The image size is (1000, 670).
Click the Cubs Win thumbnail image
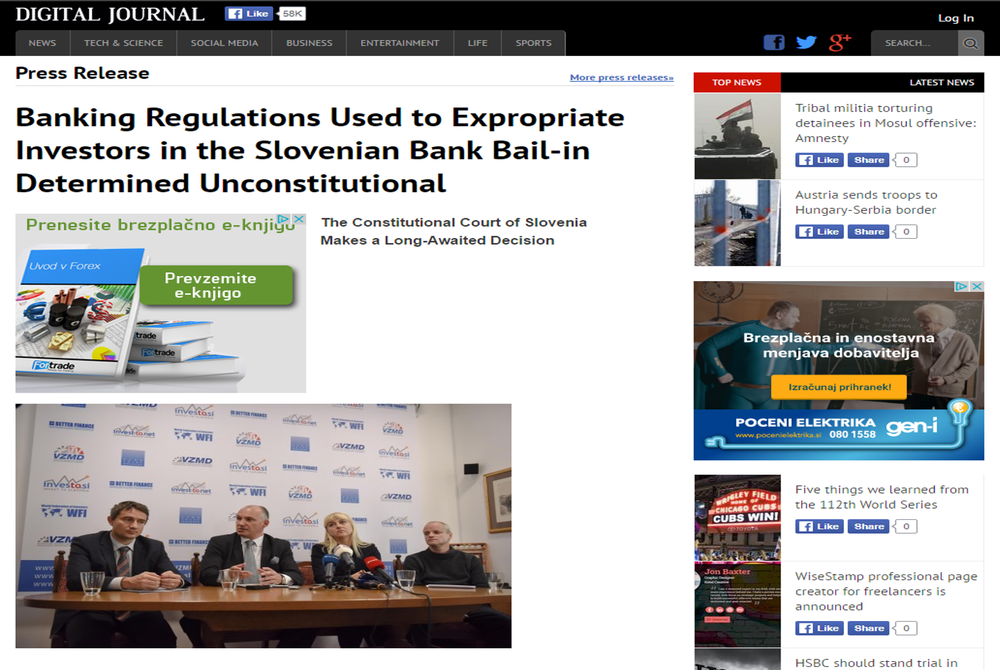(x=737, y=517)
